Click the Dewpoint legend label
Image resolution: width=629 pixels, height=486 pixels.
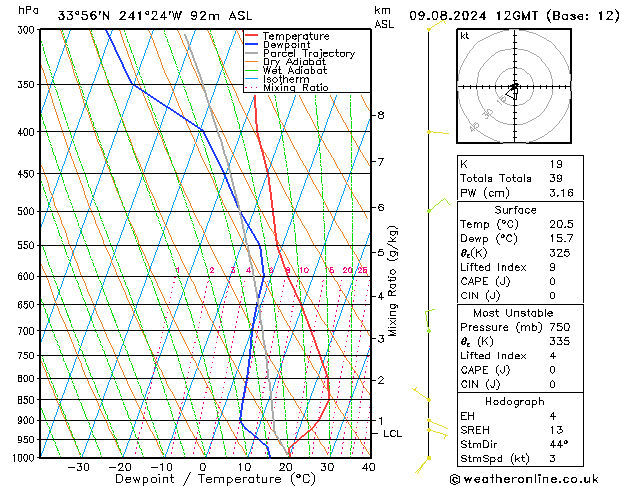coord(286,45)
